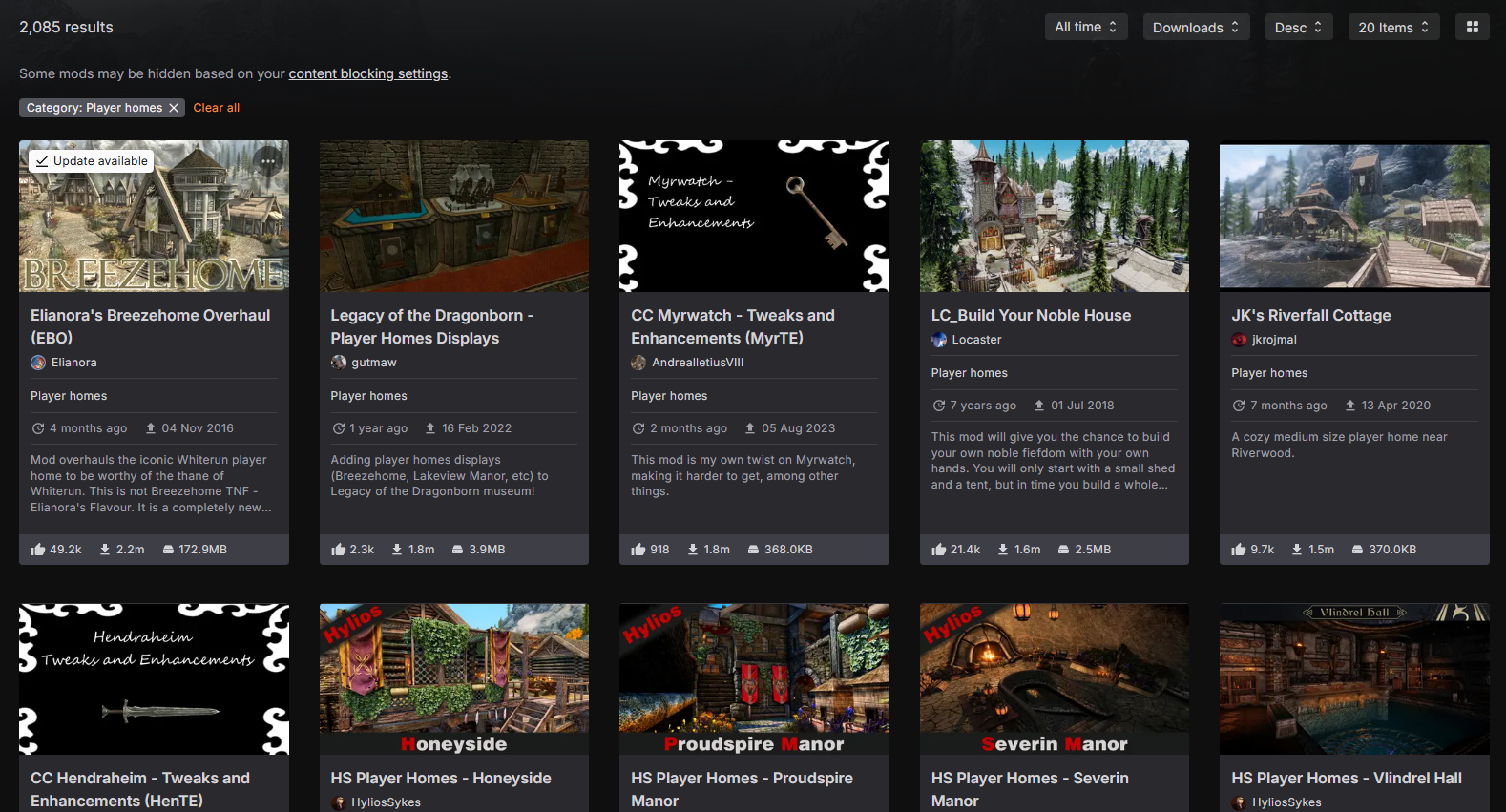Open Legacy of the Dragonborn Player Homes Displays title
The width and height of the screenshot is (1506, 812).
point(432,326)
